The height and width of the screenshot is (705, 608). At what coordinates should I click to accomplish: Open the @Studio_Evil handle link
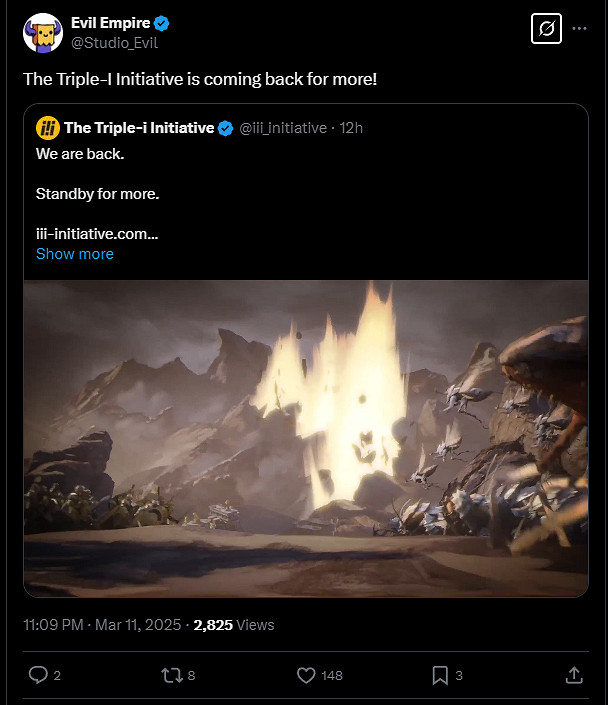[x=115, y=42]
